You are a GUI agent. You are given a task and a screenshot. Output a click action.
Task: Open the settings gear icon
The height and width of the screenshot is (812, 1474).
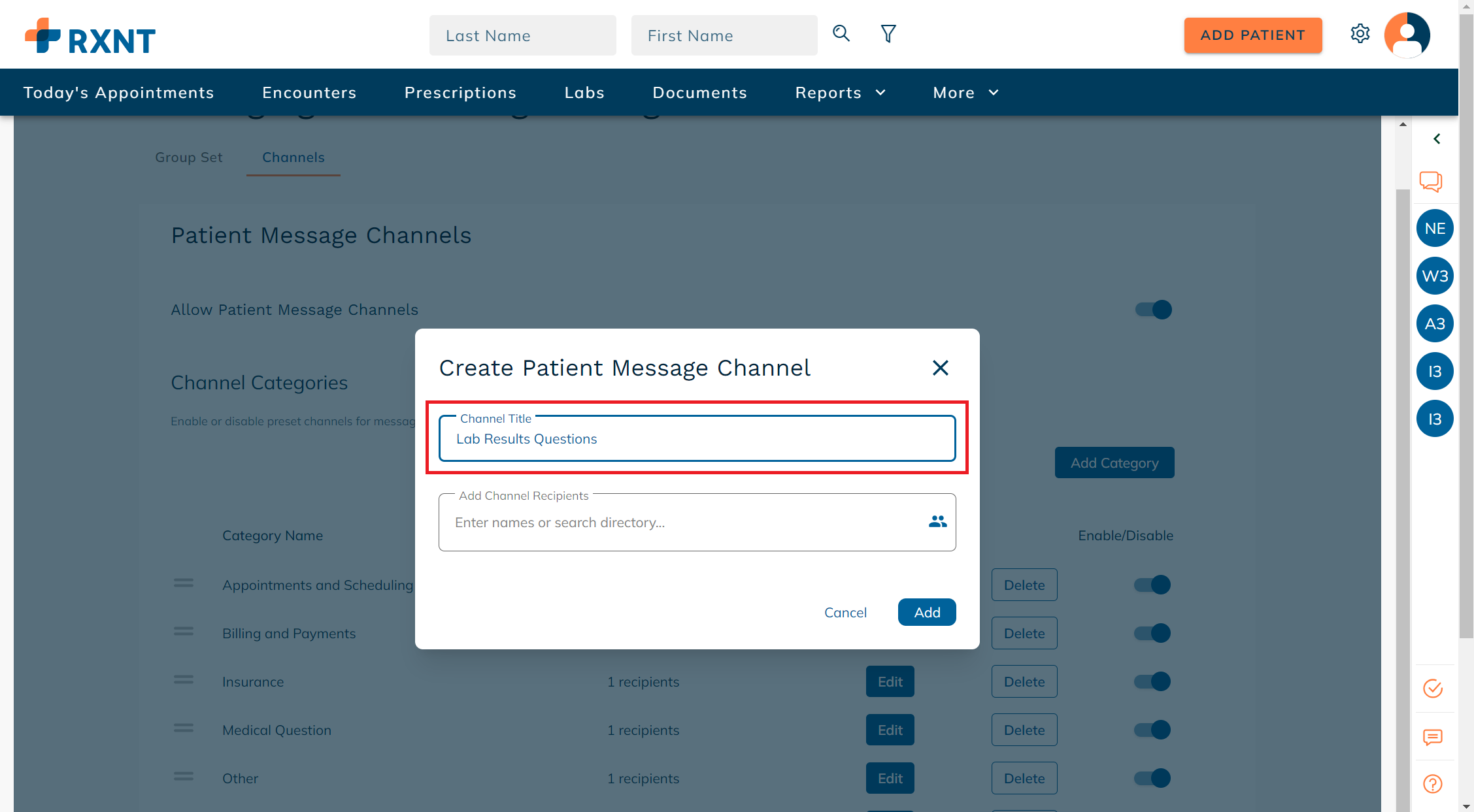[x=1360, y=33]
